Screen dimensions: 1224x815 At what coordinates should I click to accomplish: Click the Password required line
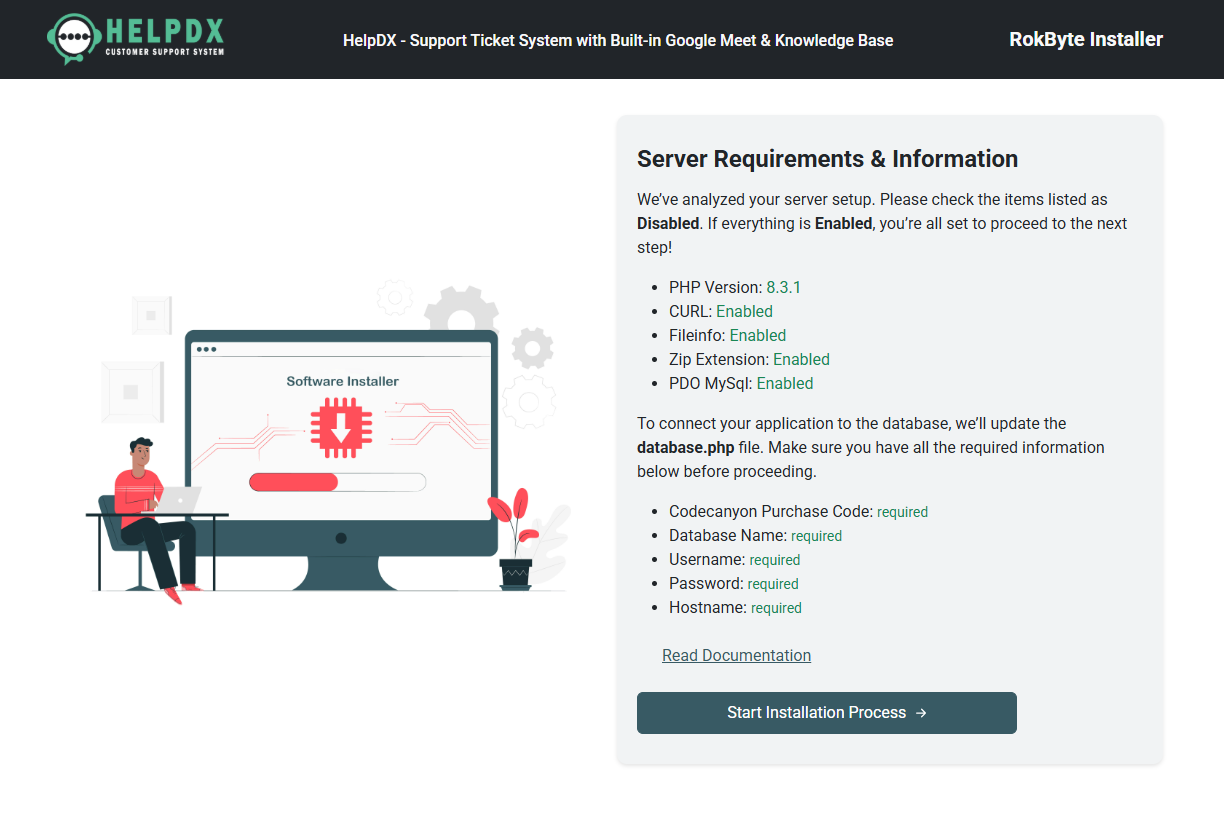coord(733,583)
